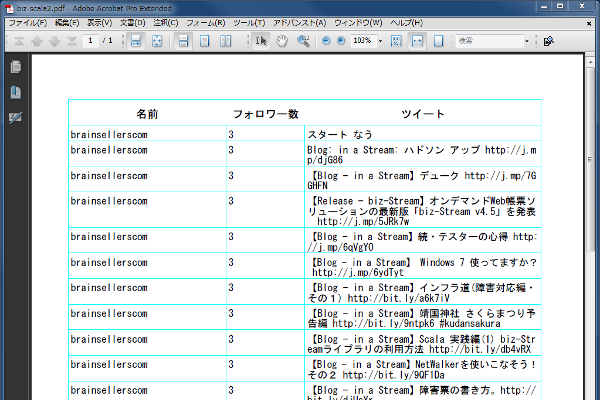Open the 表示(V) menu
Viewport: 600px width, 400px height.
pyautogui.click(x=99, y=23)
